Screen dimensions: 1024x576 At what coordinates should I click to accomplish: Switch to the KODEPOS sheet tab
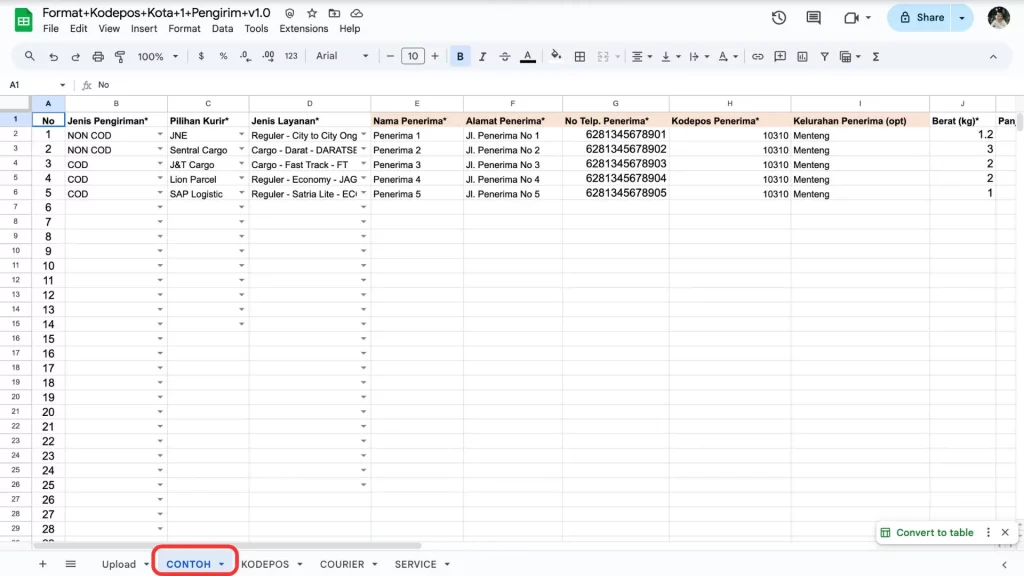[265, 564]
